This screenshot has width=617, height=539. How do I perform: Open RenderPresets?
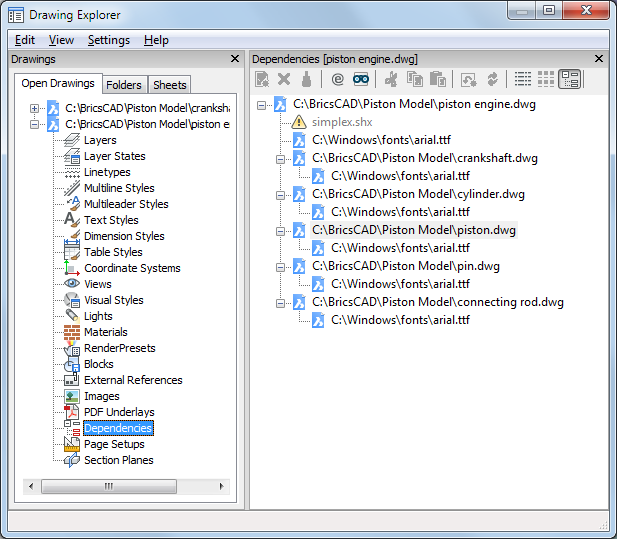(x=120, y=348)
